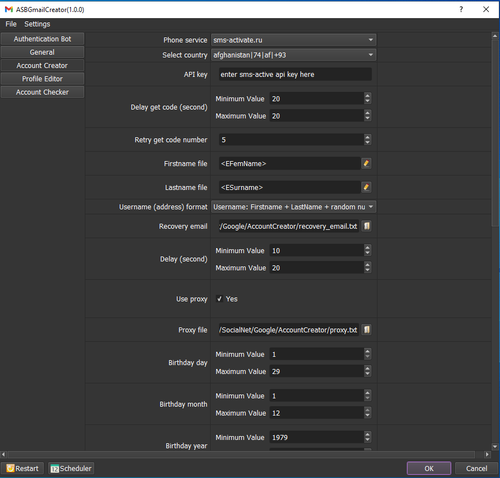The image size is (500, 478).
Task: Open the Phone service dropdown
Action: (293, 40)
